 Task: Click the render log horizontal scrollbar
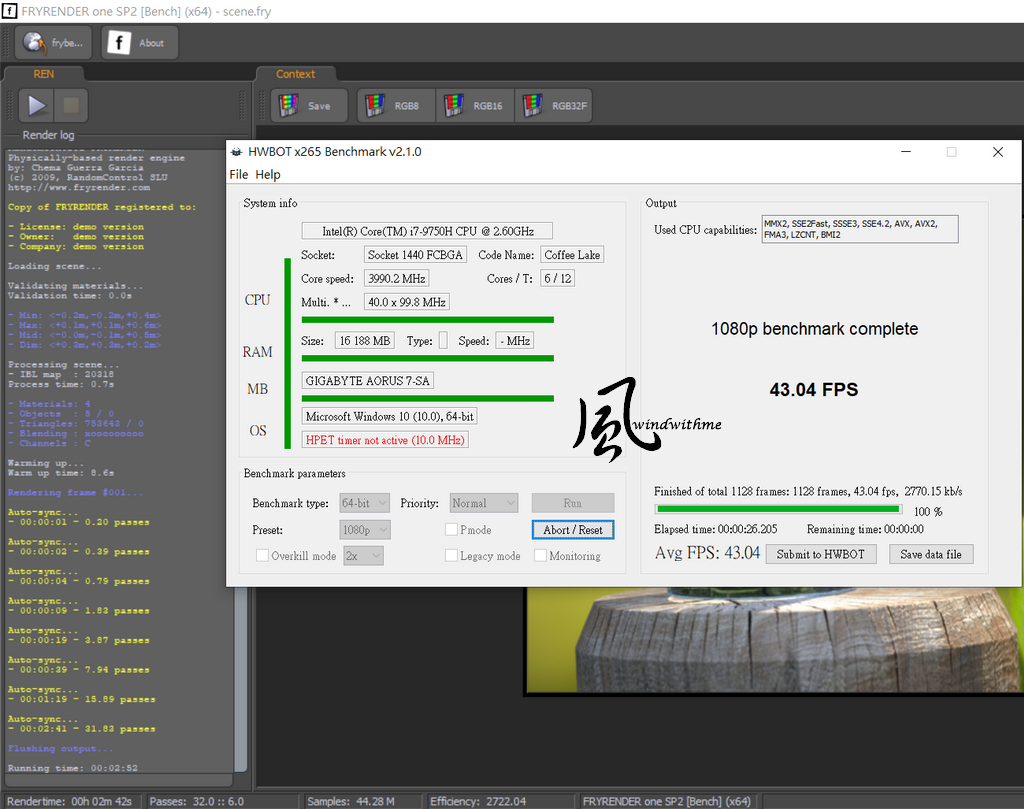[x=119, y=780]
